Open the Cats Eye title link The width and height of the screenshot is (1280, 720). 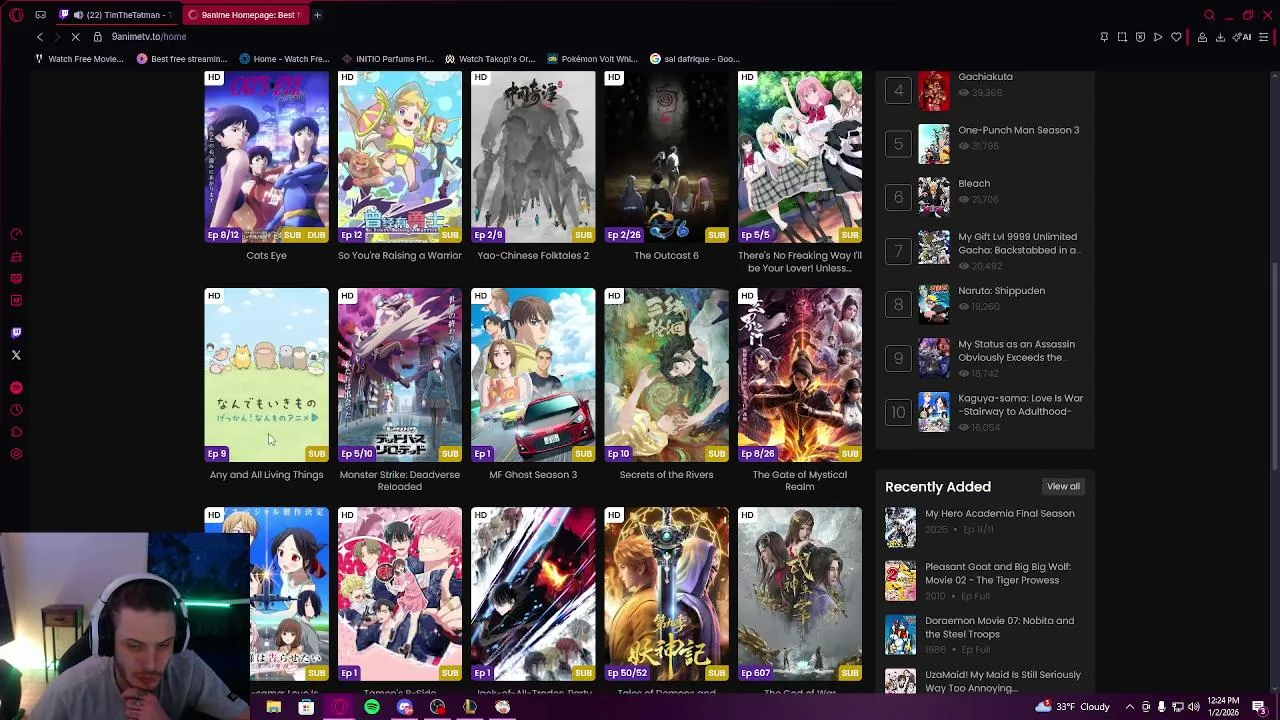point(266,255)
